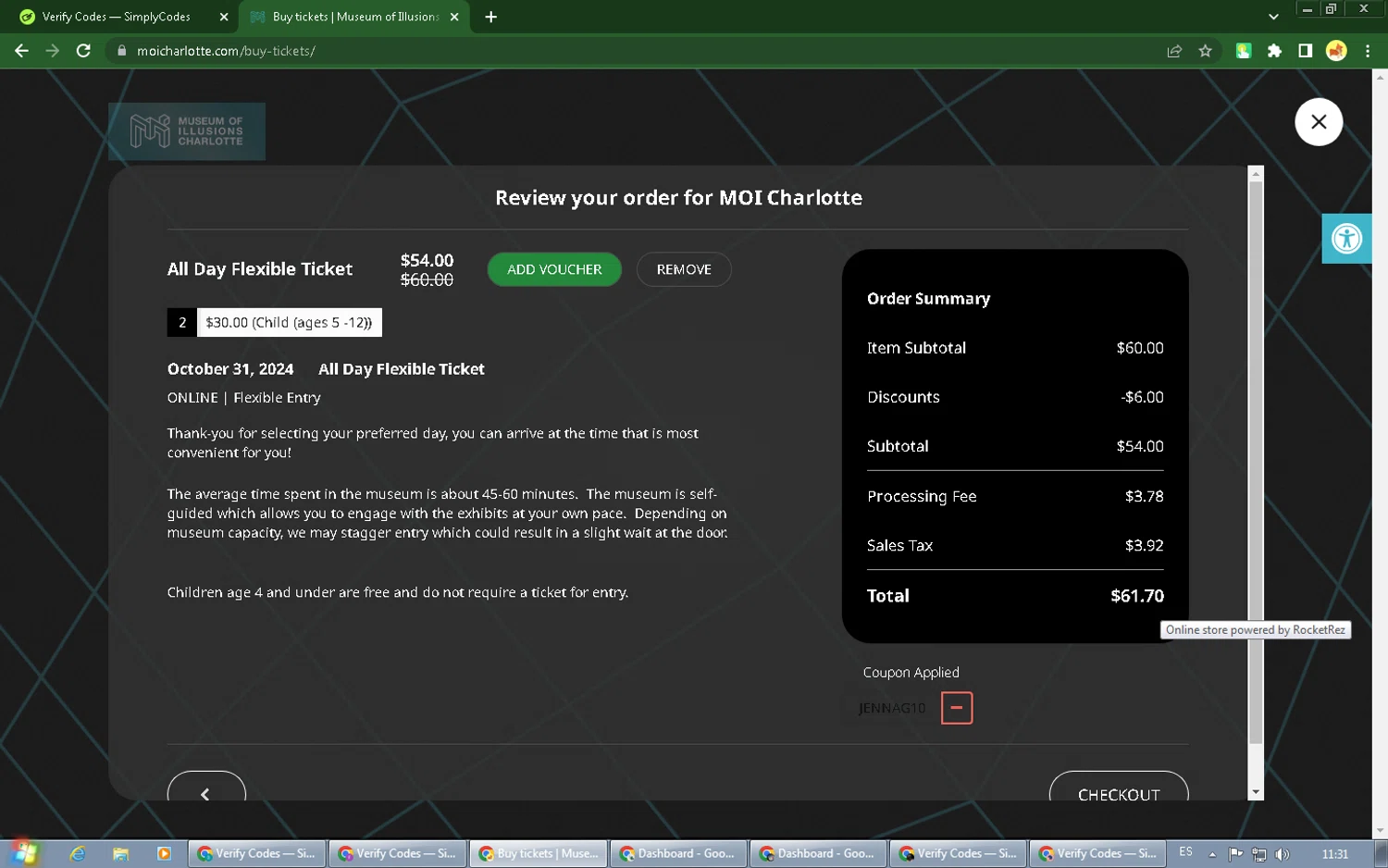
Task: Select Buy tickets Museum of Illusions tab
Action: 354,17
